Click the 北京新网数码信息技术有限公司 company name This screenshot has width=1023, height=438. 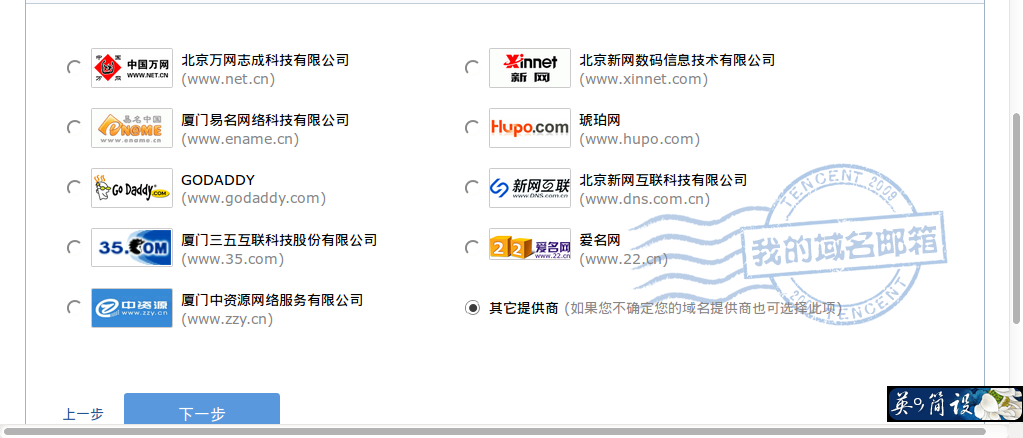pos(677,60)
